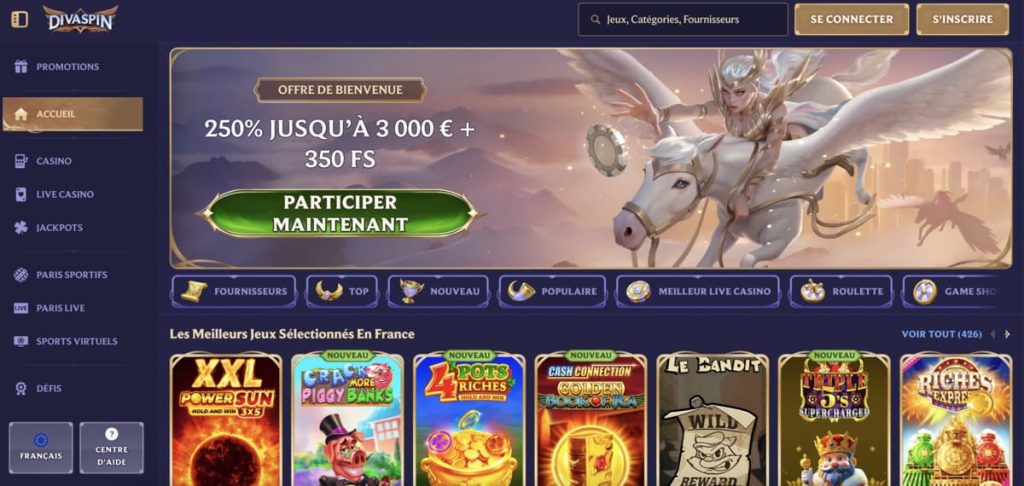The image size is (1024, 486).
Task: Show next games with right arrow
Action: click(x=1007, y=334)
